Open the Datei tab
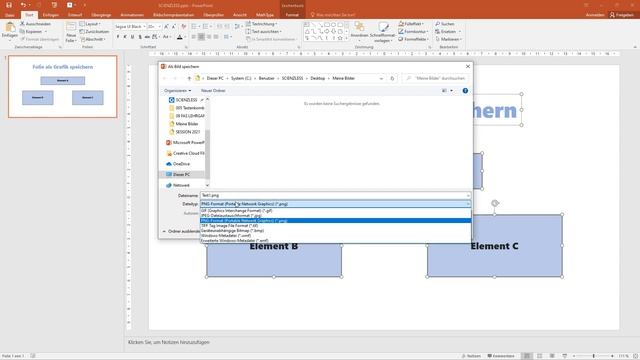Viewport: 640px width, 360px height. point(9,15)
